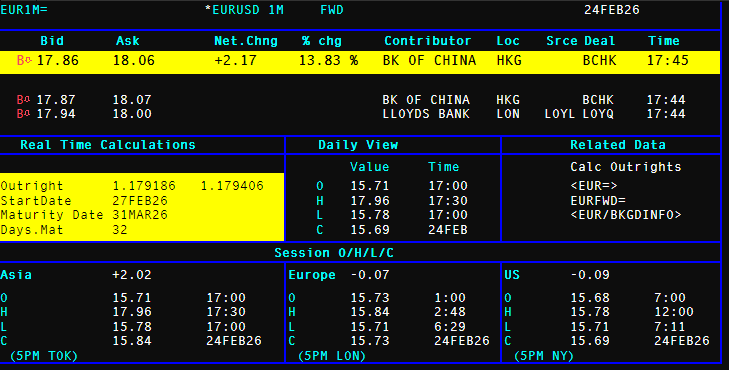Screen dimensions: 729x370
Task: Open the EURFWD= related link
Action: coord(598,201)
